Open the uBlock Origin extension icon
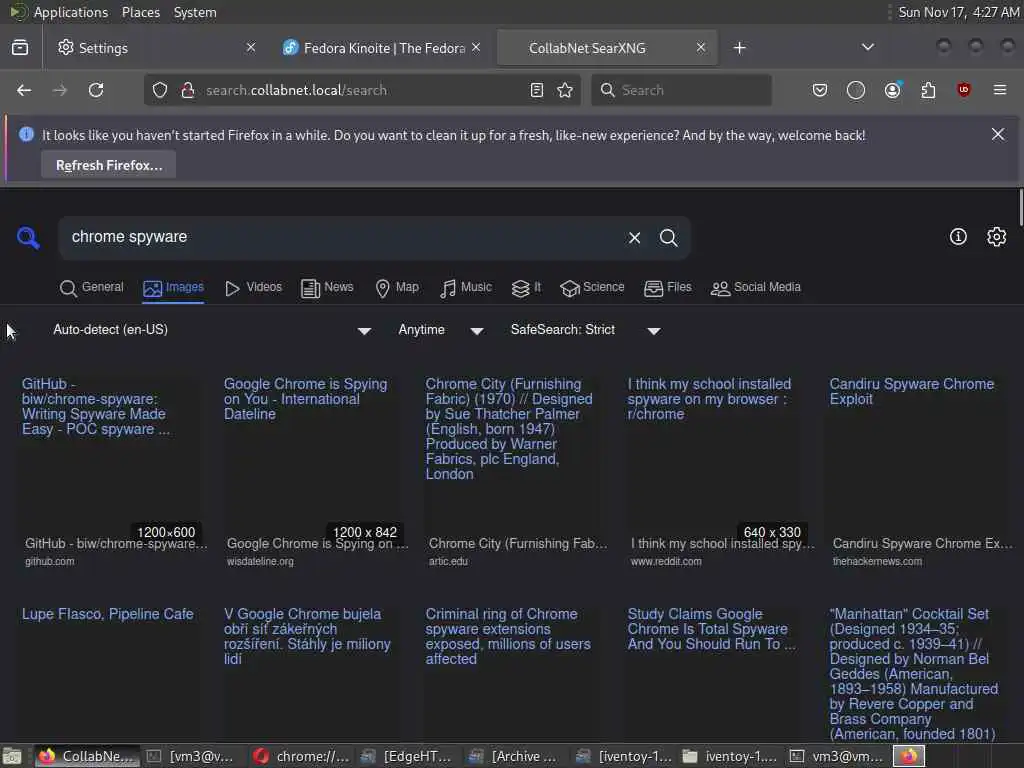This screenshot has width=1024, height=768. pyautogui.click(x=964, y=90)
